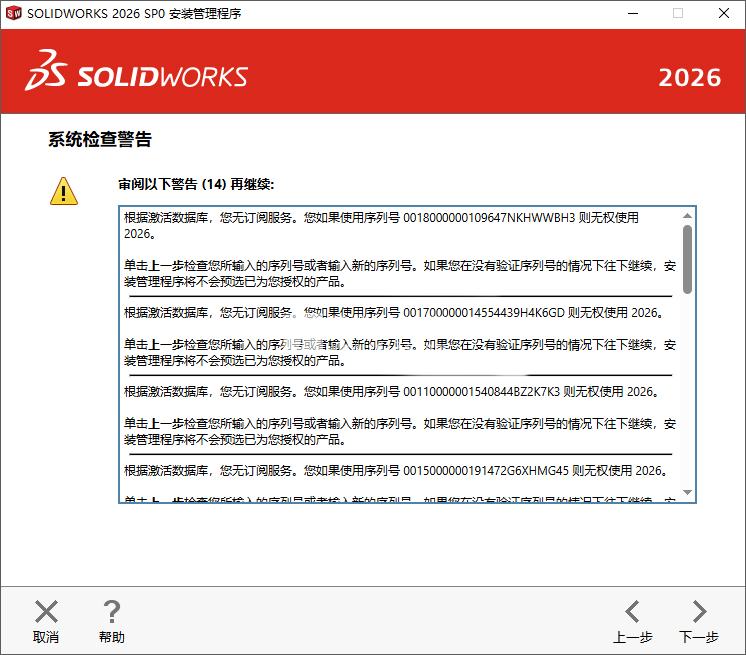Viewport: 746px width, 655px height.
Task: Click the SW app icon in title bar
Action: [14, 14]
